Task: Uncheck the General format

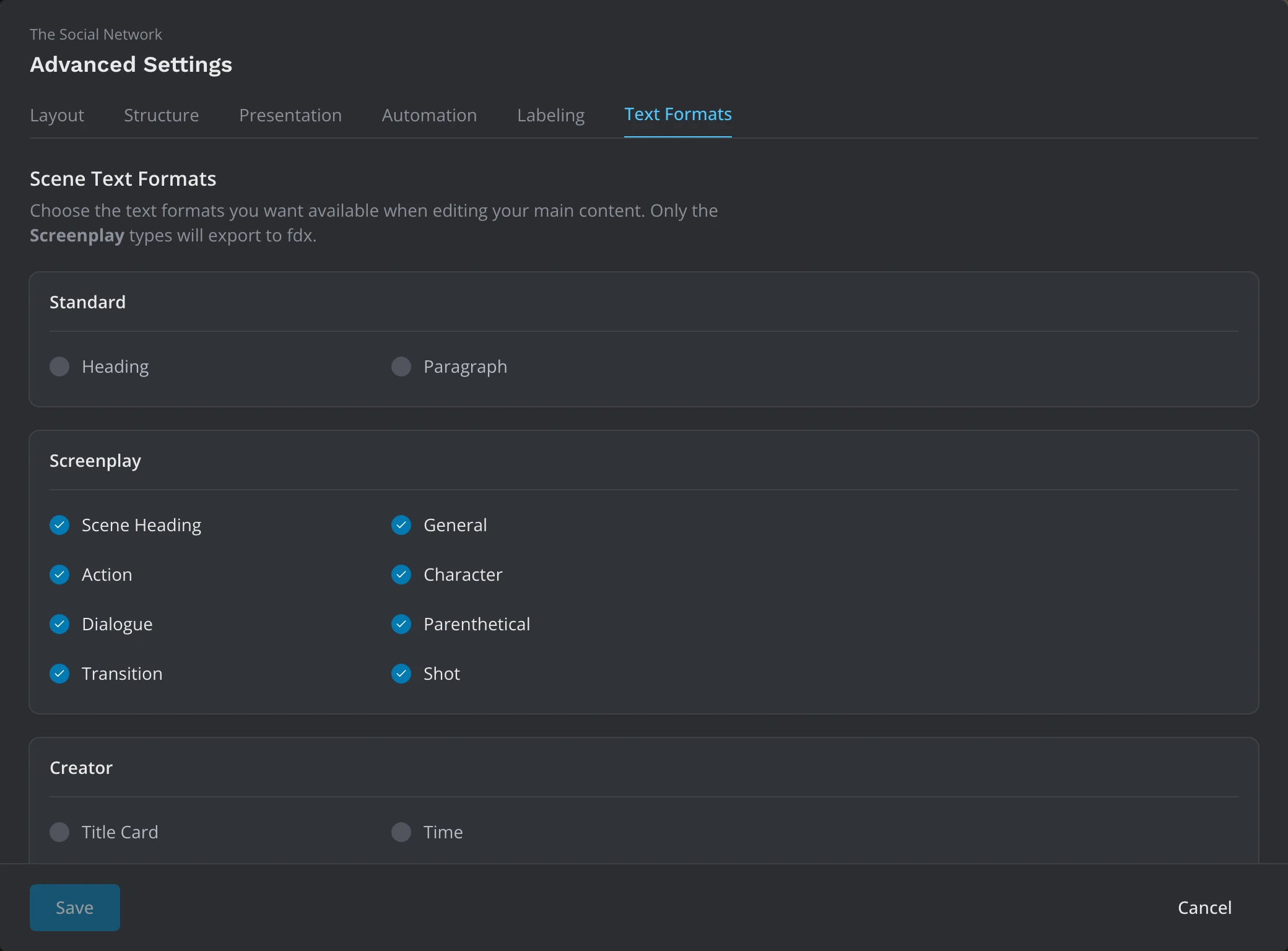Action: pos(401,525)
